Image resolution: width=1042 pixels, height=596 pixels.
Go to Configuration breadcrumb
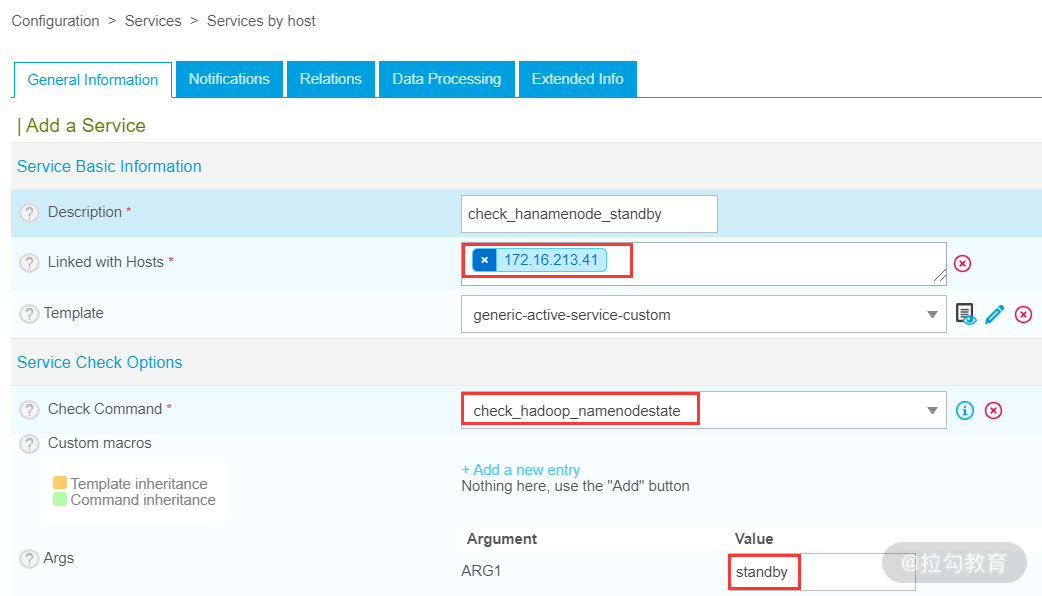pyautogui.click(x=55, y=21)
